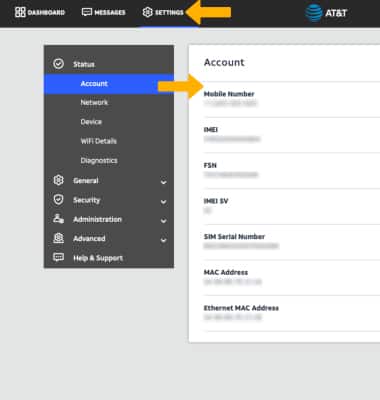The width and height of the screenshot is (380, 400).
Task: Open the Device status page
Action: tap(91, 122)
